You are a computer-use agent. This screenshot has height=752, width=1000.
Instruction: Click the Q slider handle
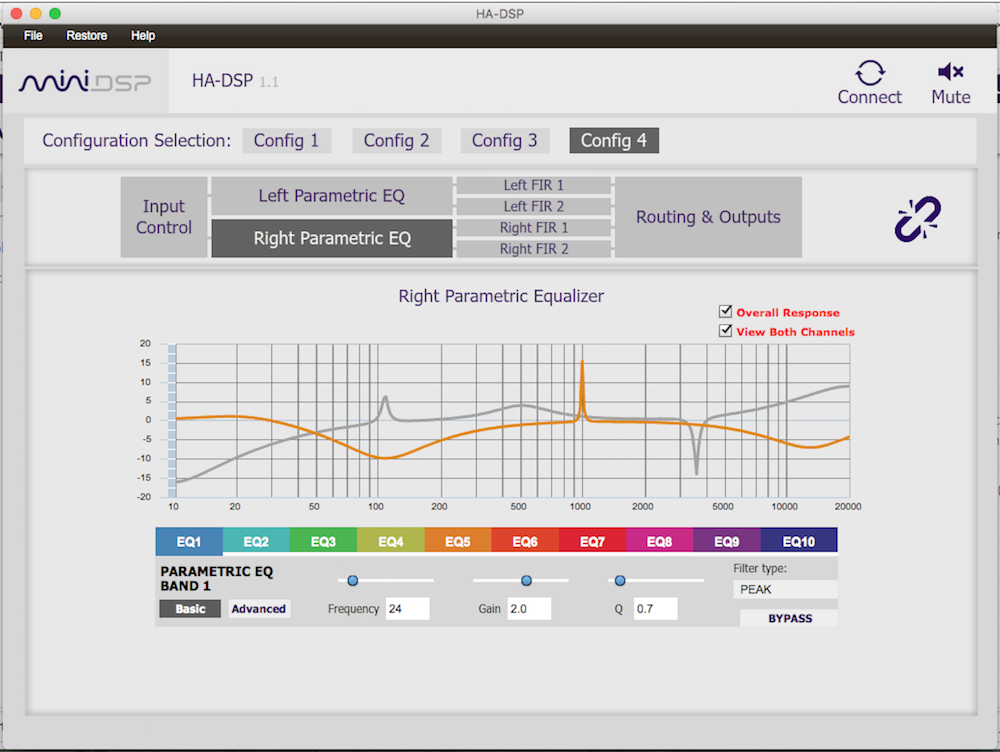coord(620,580)
